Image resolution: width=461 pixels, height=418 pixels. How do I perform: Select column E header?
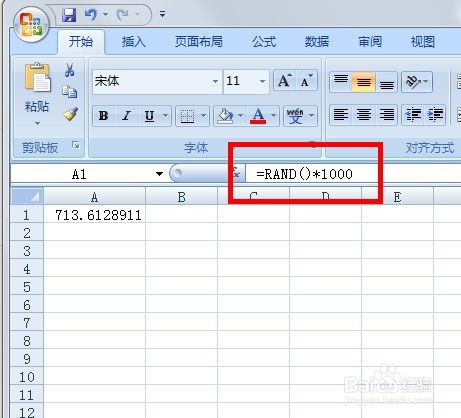[x=397, y=197]
